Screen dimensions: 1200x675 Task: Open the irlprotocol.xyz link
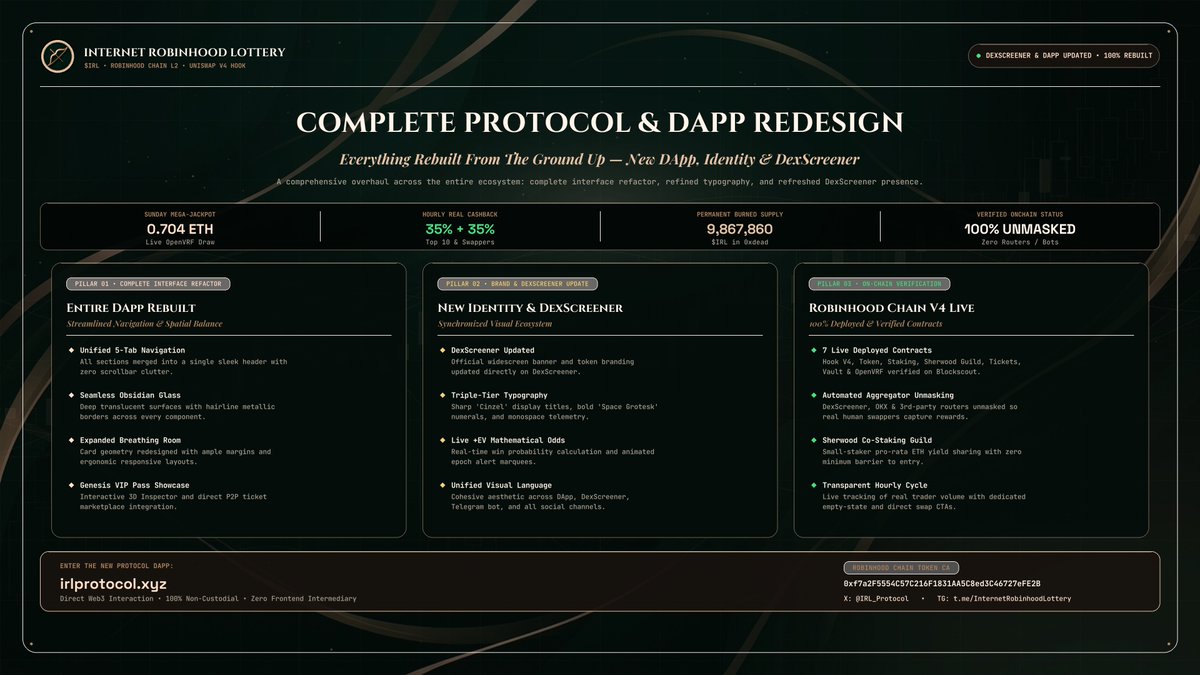click(111, 584)
